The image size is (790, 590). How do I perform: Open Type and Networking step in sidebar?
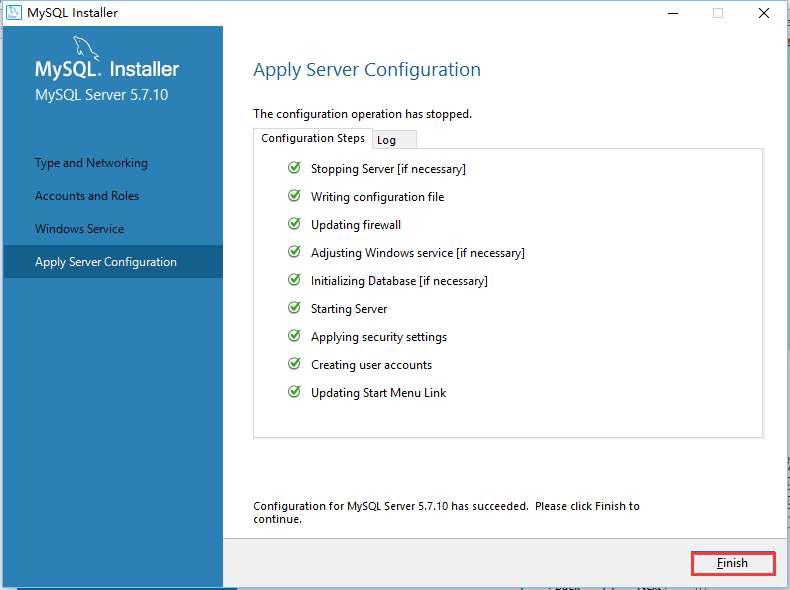pyautogui.click(x=91, y=163)
